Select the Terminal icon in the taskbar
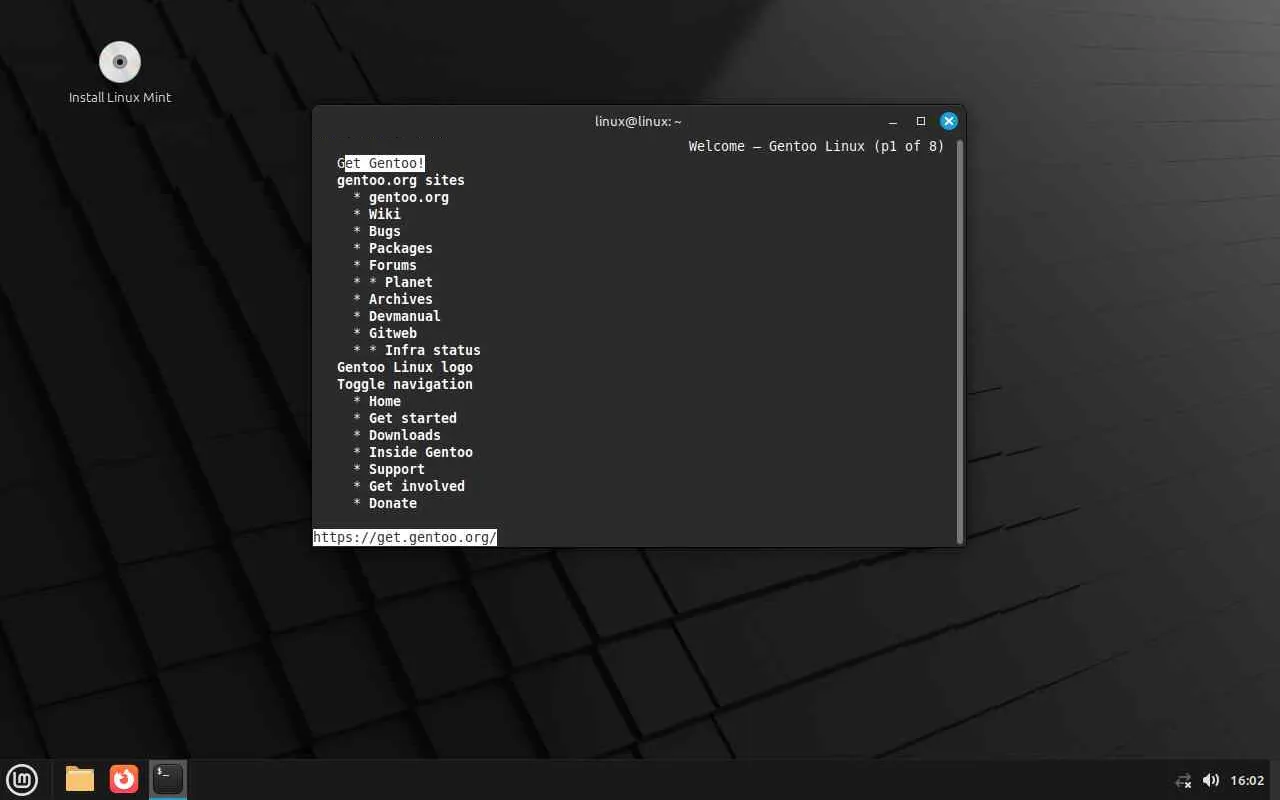The image size is (1280, 800). 168,779
